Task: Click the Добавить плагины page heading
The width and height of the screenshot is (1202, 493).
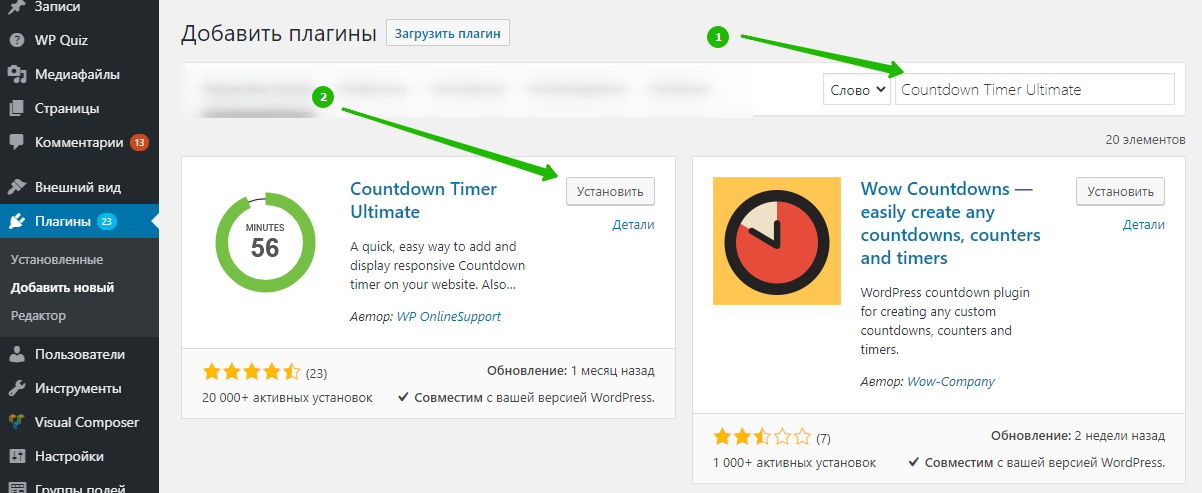Action: [278, 33]
